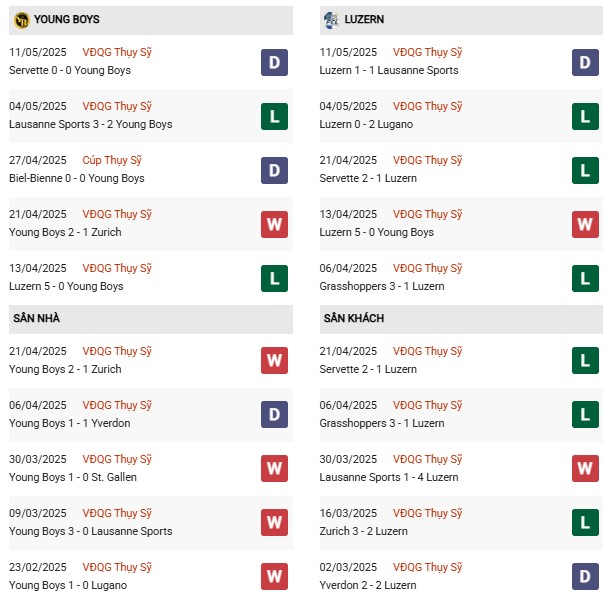Select the L badge next to Luzern 0-2 Lugano

585,116
